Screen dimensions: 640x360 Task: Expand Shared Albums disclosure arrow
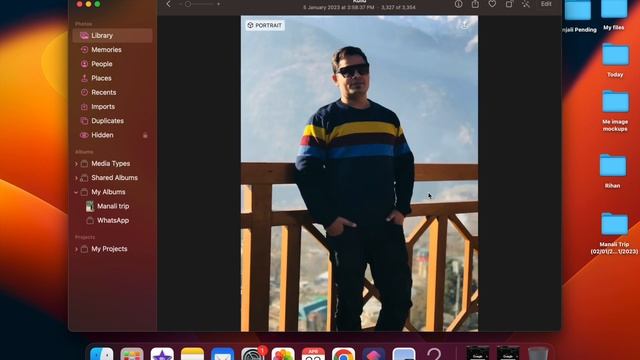(76, 178)
